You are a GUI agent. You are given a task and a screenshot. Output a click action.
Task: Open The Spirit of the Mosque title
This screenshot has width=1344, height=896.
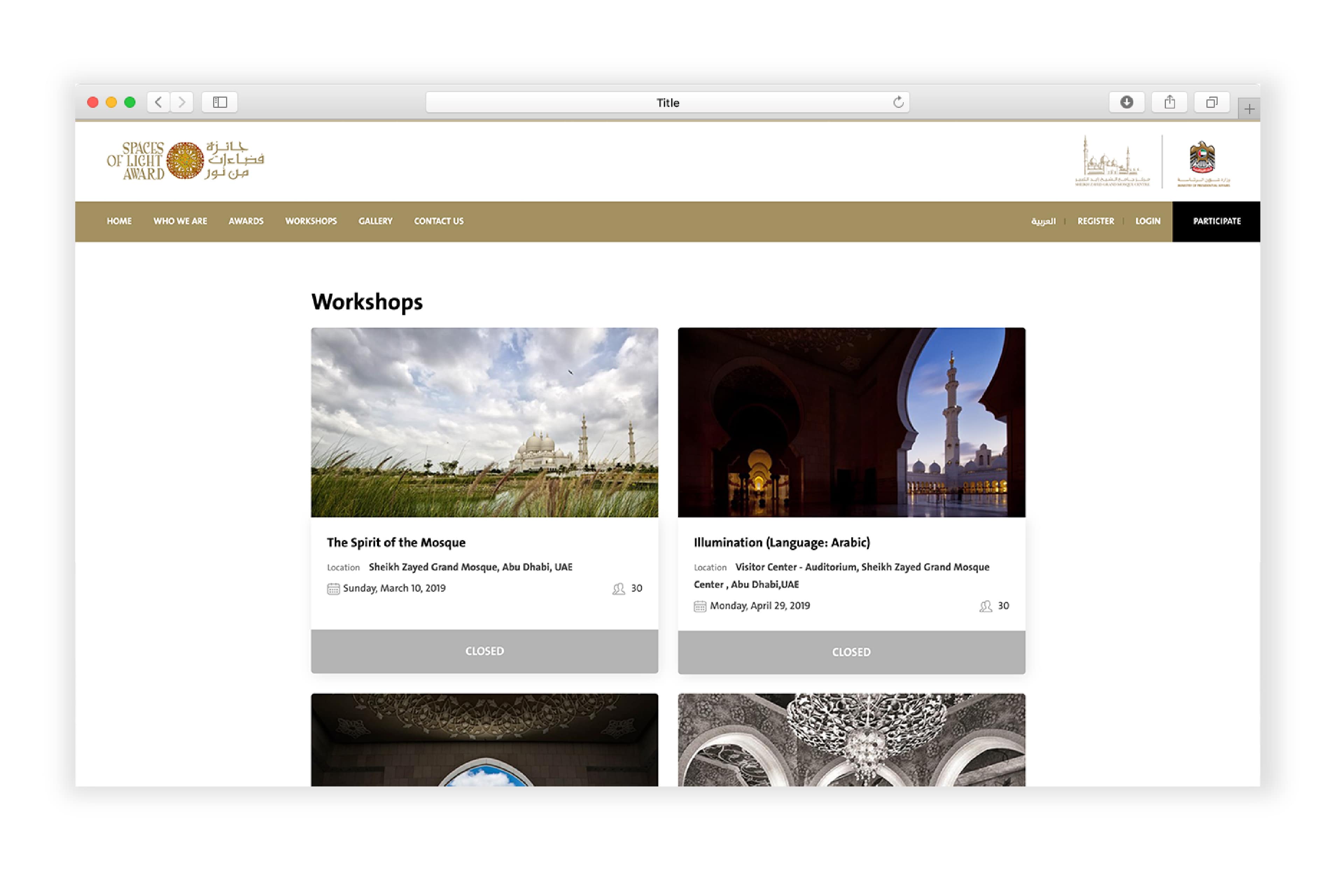coord(396,542)
